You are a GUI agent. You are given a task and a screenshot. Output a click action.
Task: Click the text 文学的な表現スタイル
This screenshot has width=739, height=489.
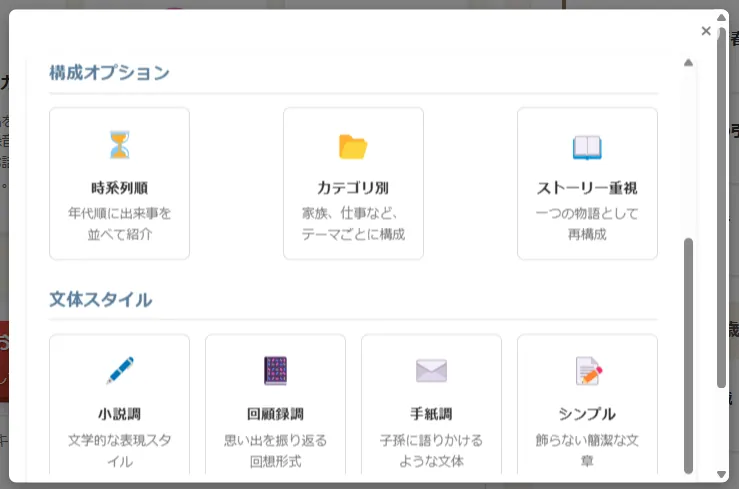(x=120, y=450)
